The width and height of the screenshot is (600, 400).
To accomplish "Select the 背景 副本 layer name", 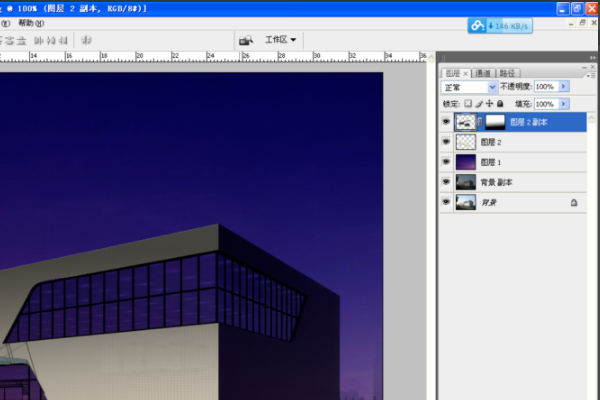I will (x=496, y=183).
